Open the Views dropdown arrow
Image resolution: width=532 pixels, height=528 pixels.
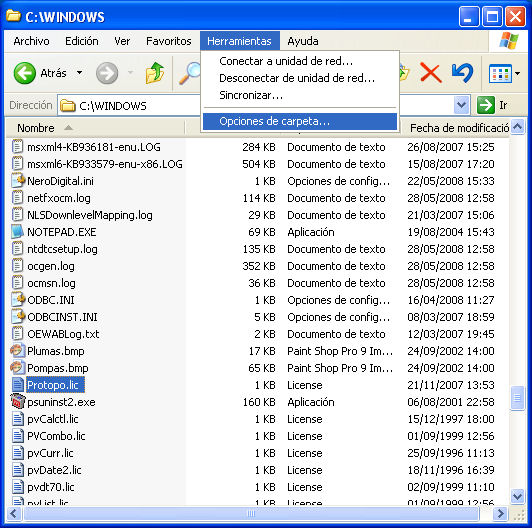pyautogui.click(x=517, y=73)
